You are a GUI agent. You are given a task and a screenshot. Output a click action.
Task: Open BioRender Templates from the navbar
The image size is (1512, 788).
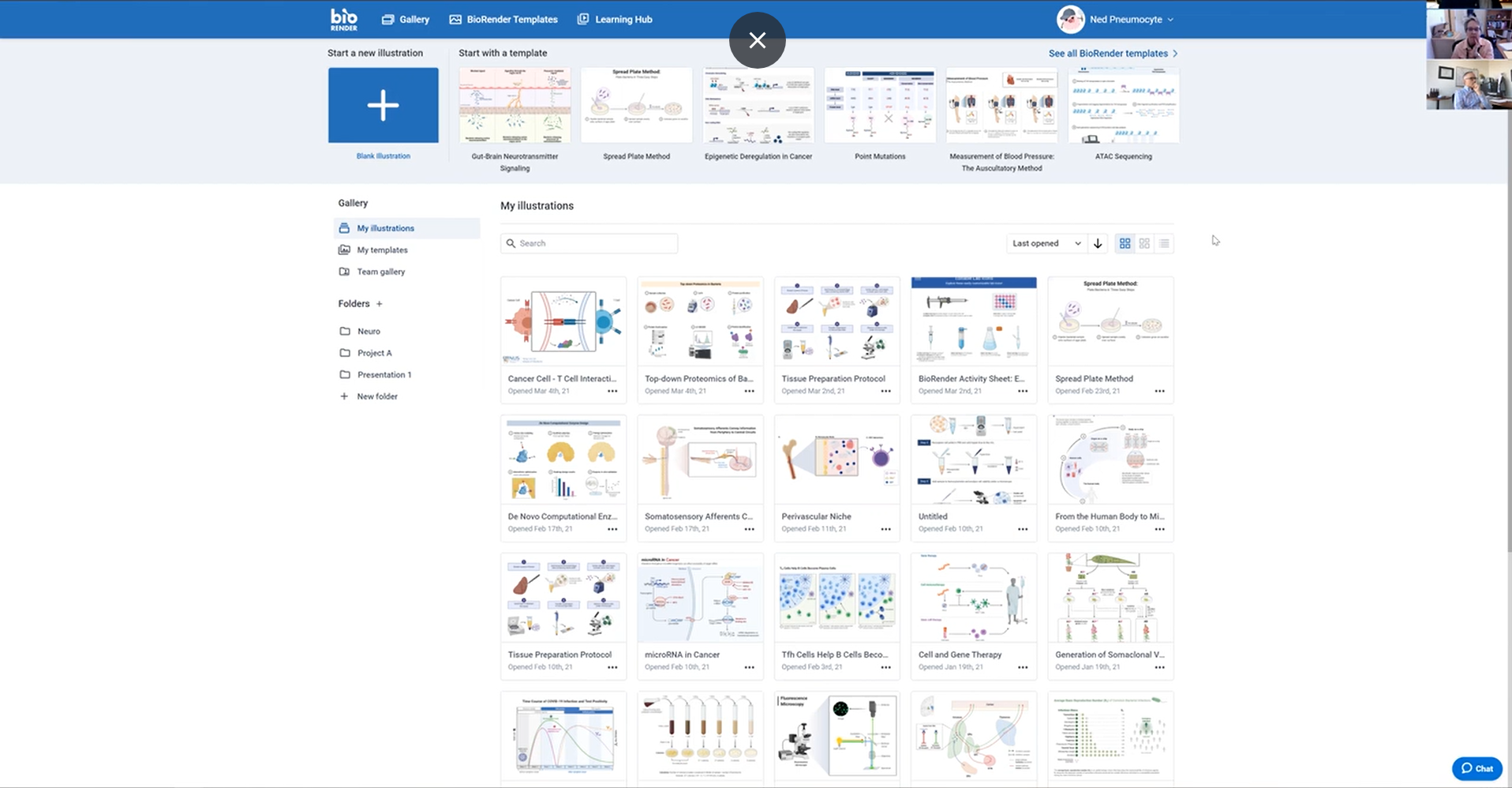pos(511,19)
